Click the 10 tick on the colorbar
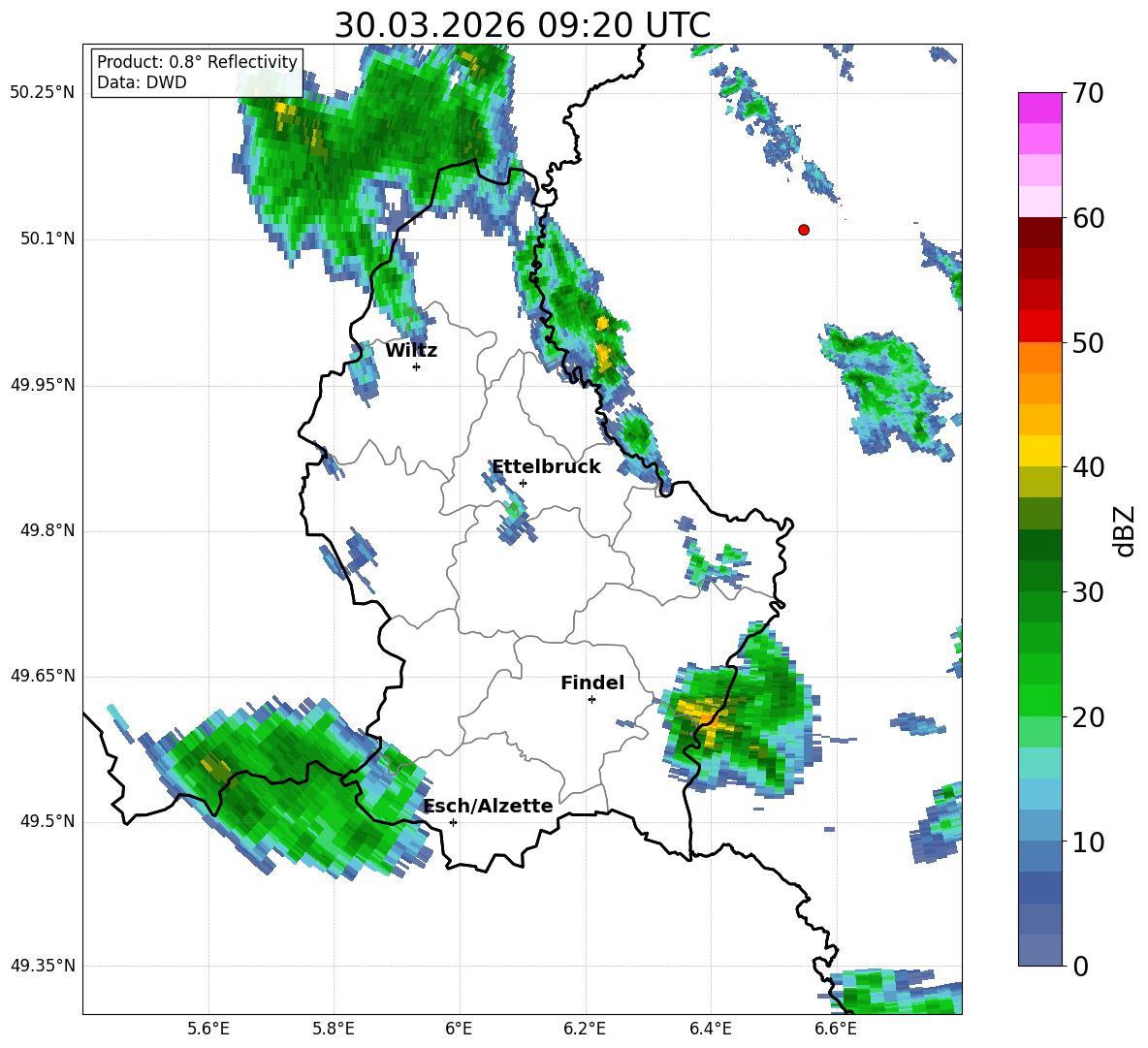1148x1048 pixels. [1088, 842]
